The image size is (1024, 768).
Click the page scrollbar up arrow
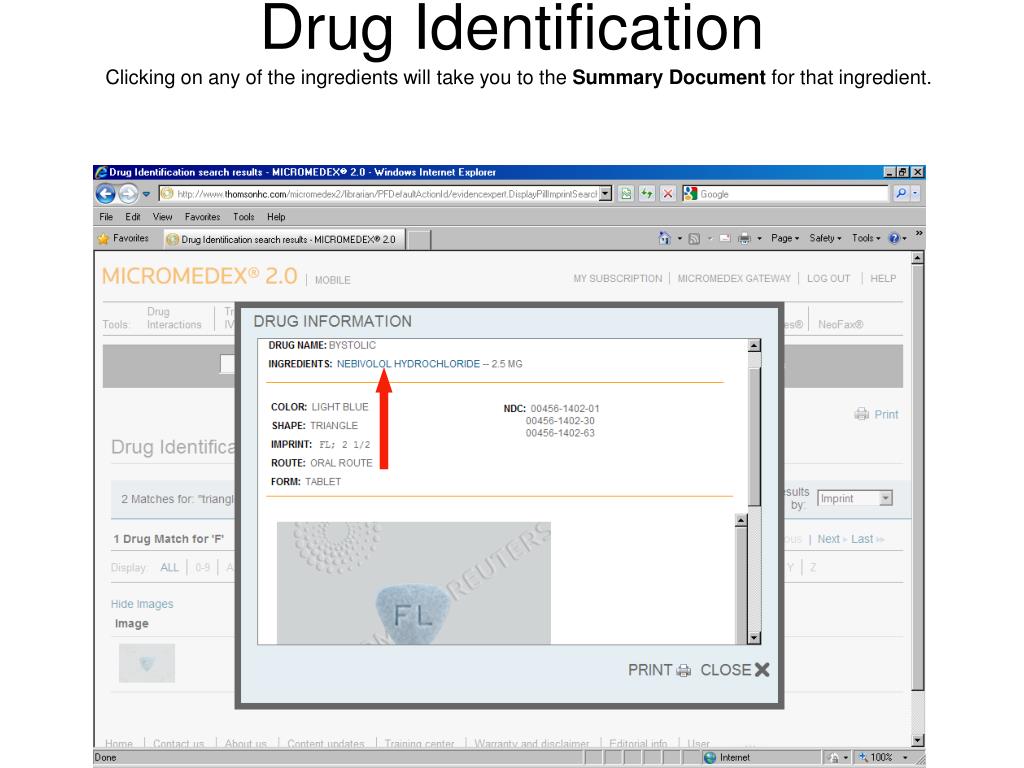918,259
